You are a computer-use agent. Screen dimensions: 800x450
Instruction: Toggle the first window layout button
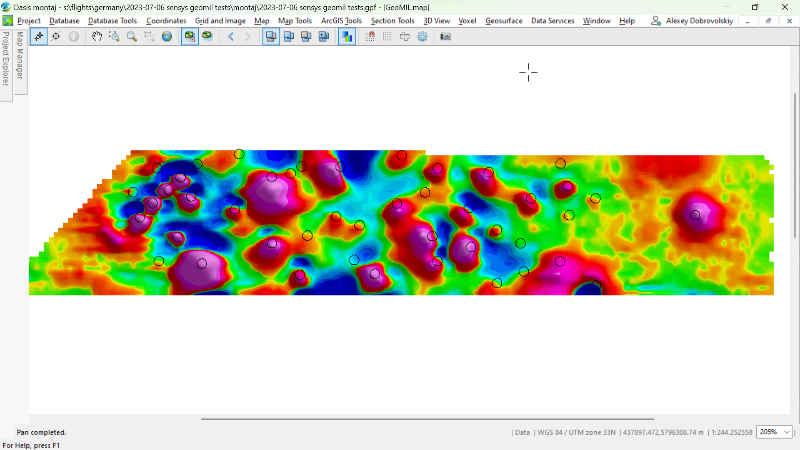coord(271,36)
